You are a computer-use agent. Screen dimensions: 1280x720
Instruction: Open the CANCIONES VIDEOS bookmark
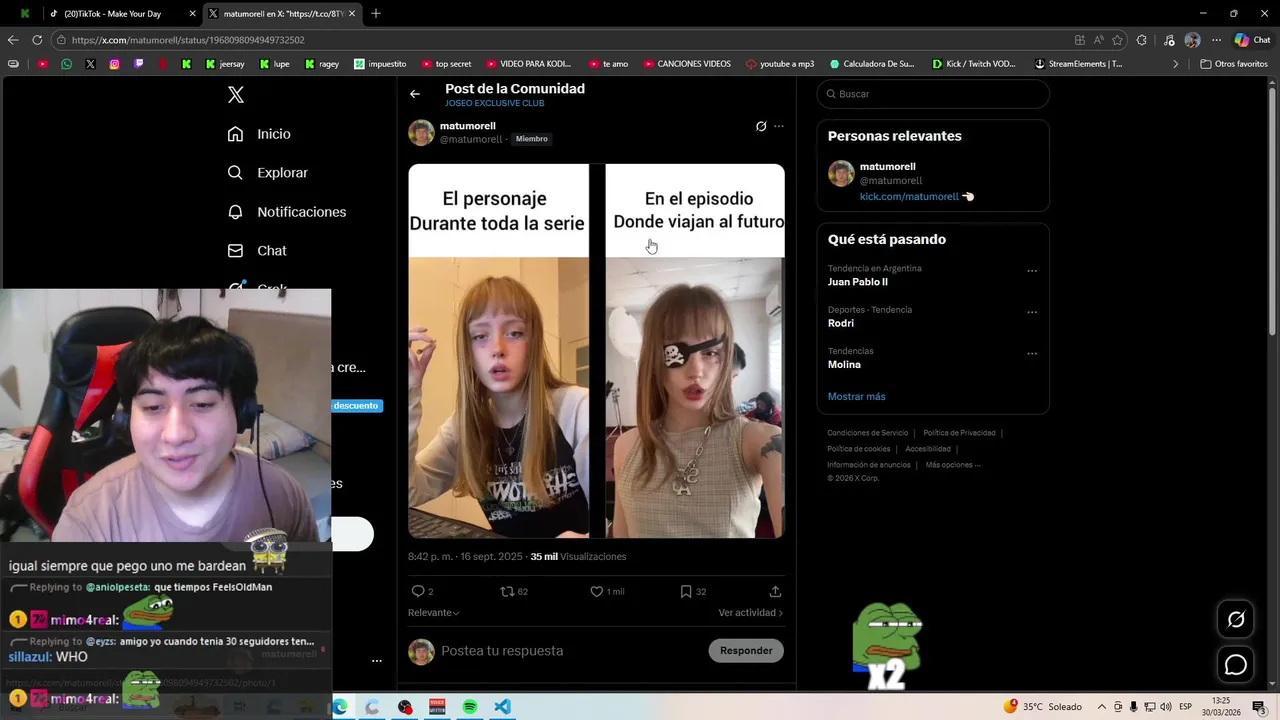(x=687, y=64)
